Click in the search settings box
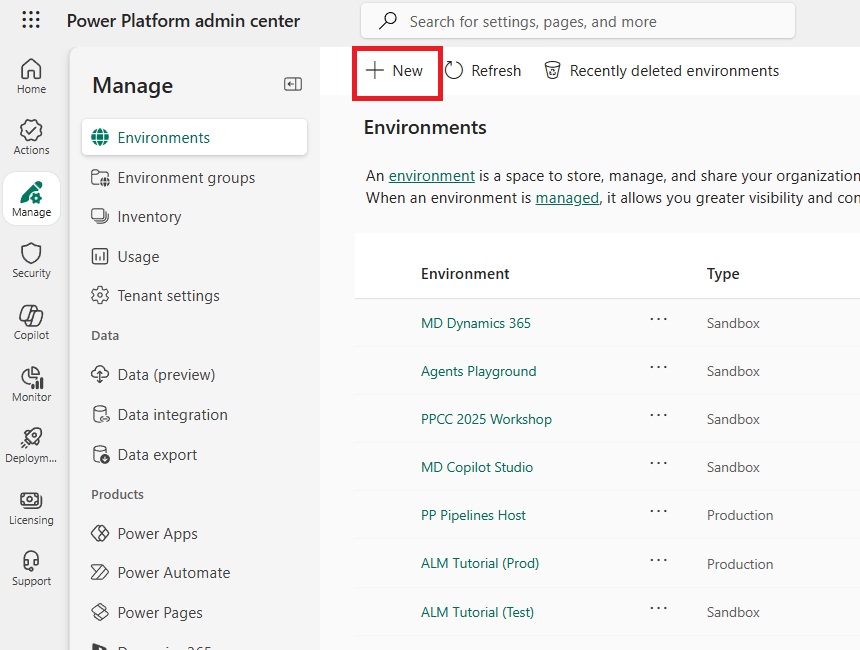The width and height of the screenshot is (860, 650). pos(578,21)
